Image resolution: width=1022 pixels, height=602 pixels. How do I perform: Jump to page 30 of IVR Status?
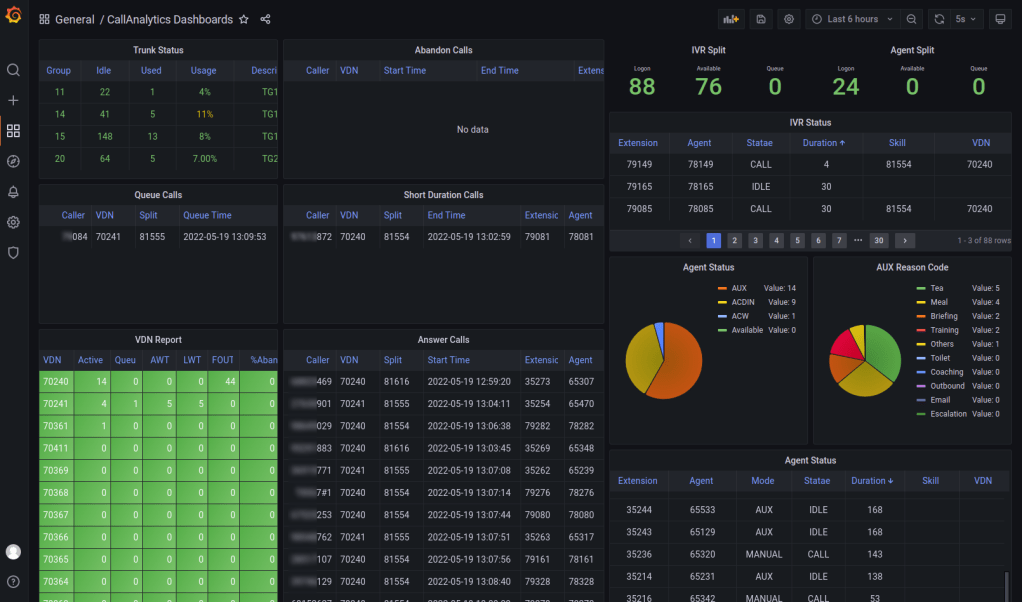878,240
